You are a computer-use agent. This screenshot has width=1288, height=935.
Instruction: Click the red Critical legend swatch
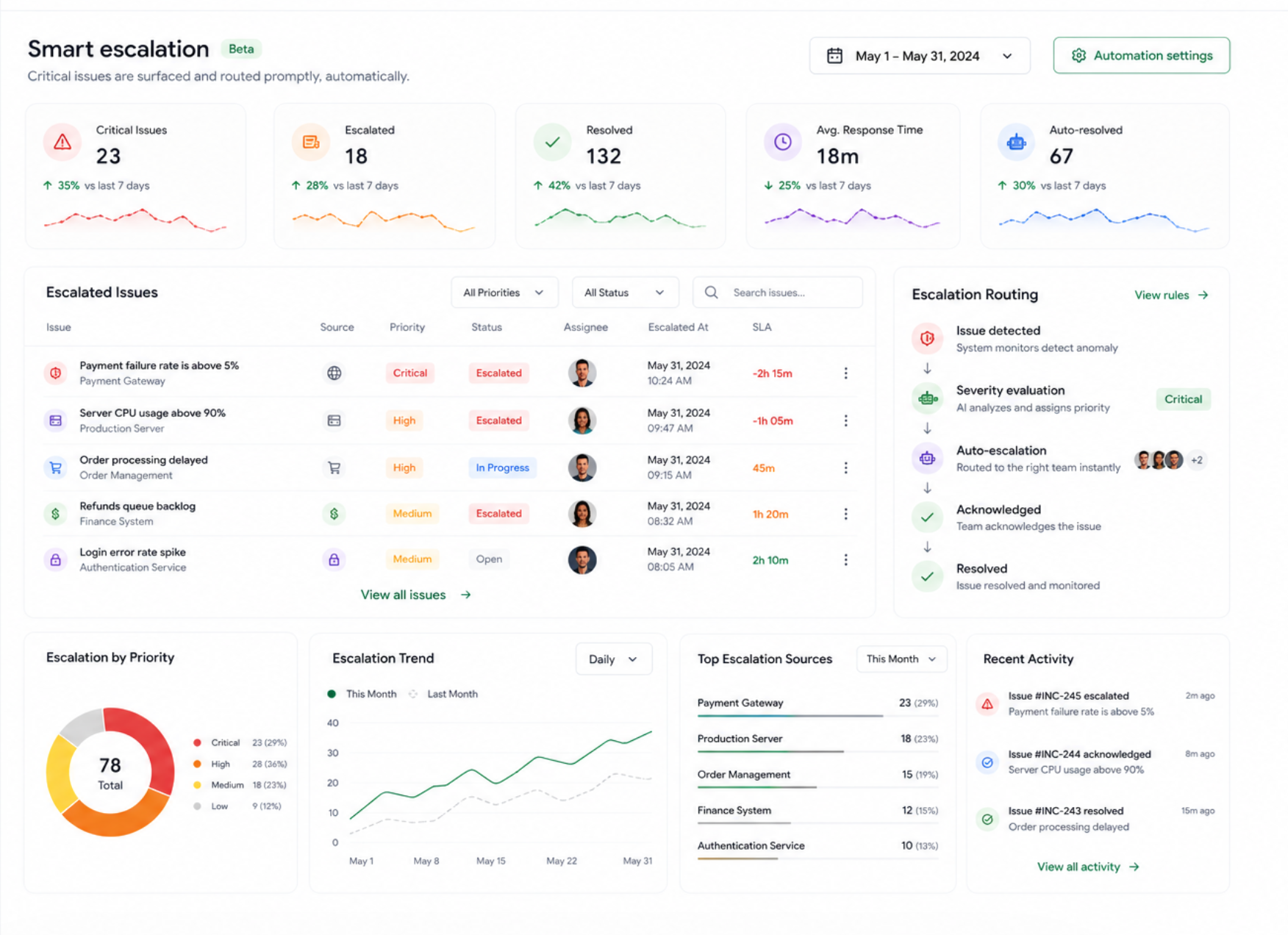pos(197,743)
